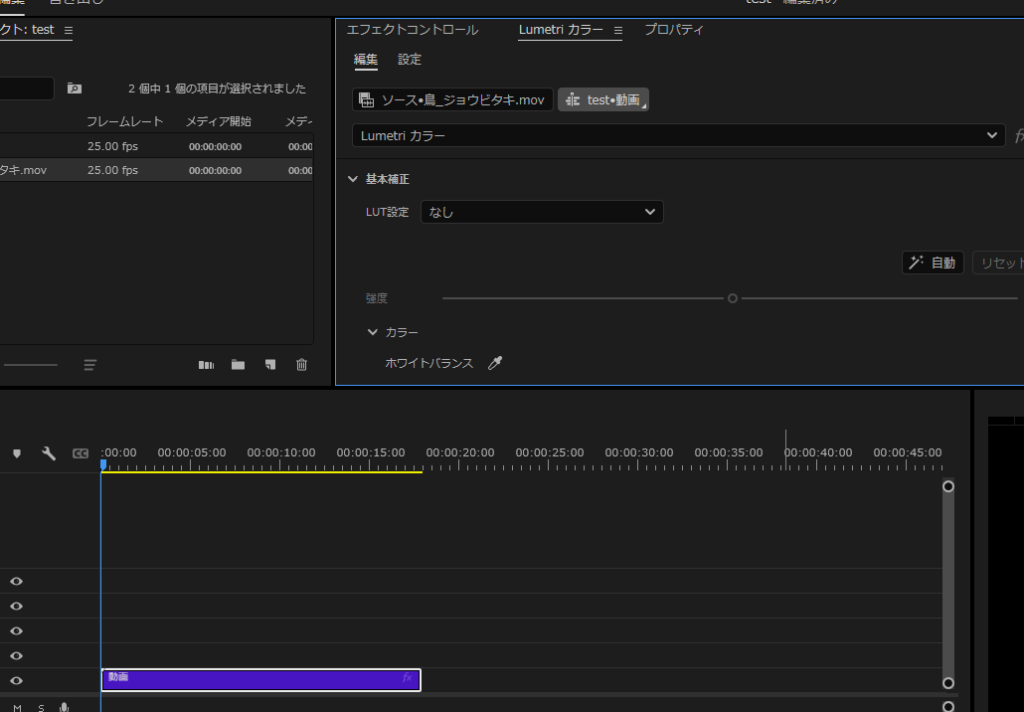The width and height of the screenshot is (1024, 712).
Task: Open the LUT設定 dropdown showing なし
Action: tap(542, 212)
